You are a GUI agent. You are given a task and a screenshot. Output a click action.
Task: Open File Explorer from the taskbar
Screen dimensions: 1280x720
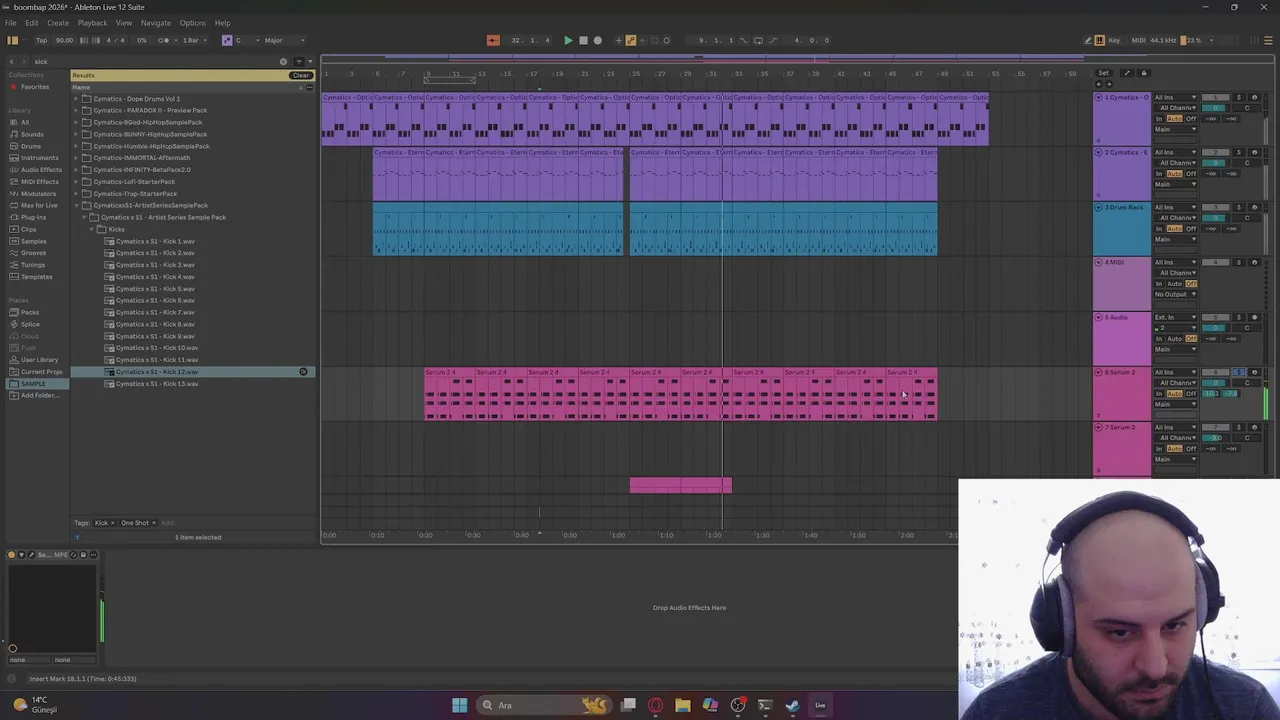[683, 705]
